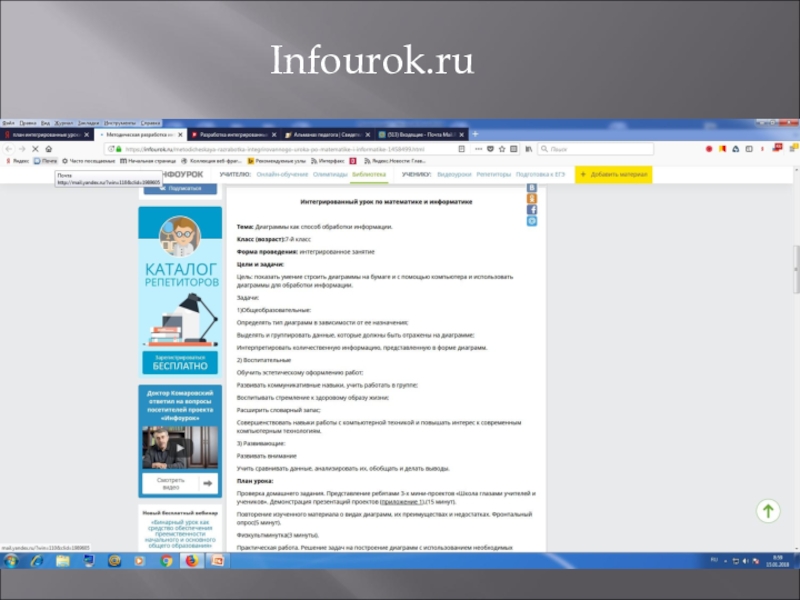Click Видеоуроки in Infourok navigation

pos(454,174)
